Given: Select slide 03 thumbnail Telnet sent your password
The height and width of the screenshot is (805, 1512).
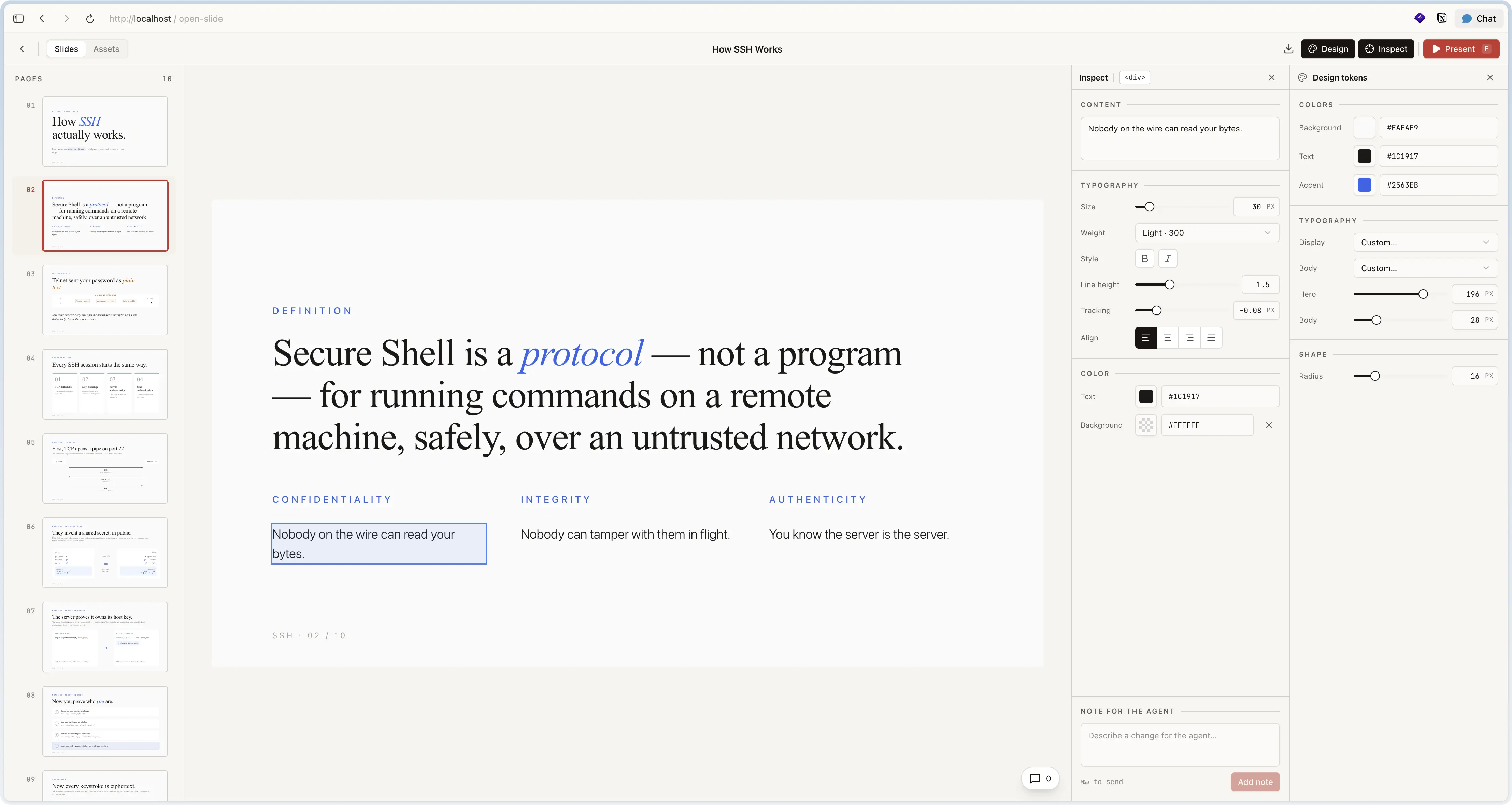Looking at the screenshot, I should point(105,300).
